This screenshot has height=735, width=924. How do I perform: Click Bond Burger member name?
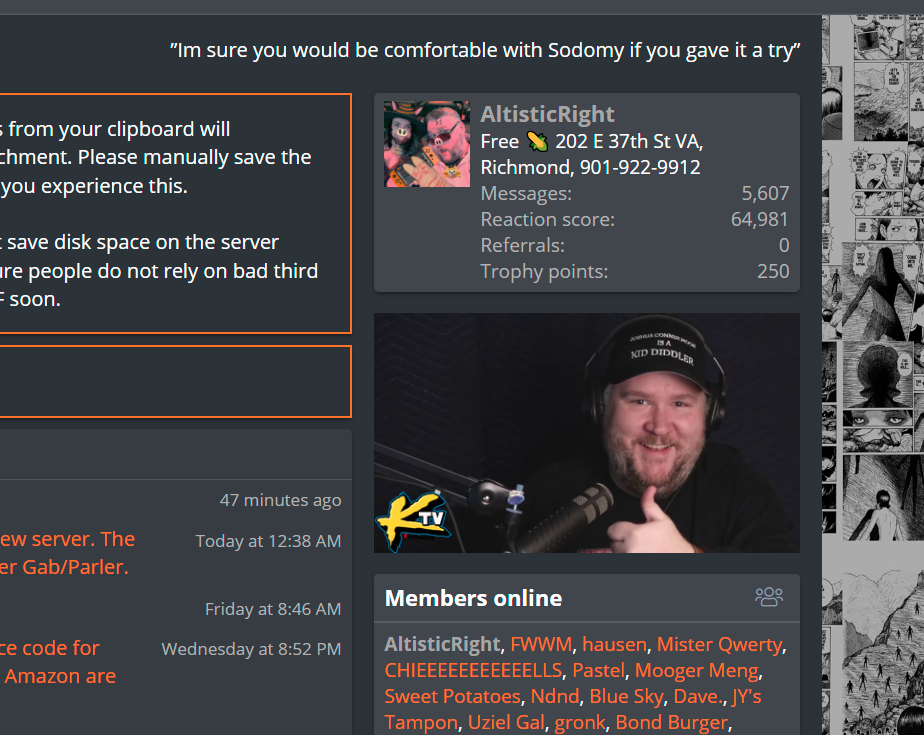pos(671,722)
